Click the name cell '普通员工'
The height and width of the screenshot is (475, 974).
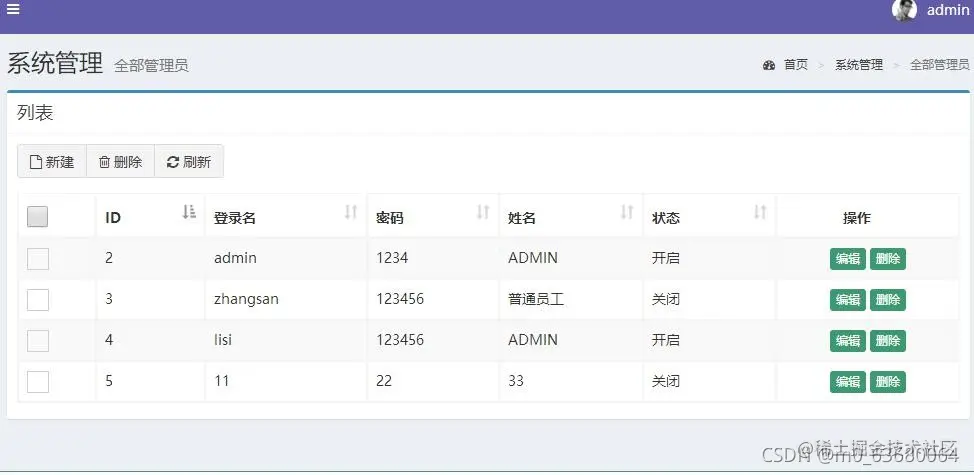(x=535, y=299)
